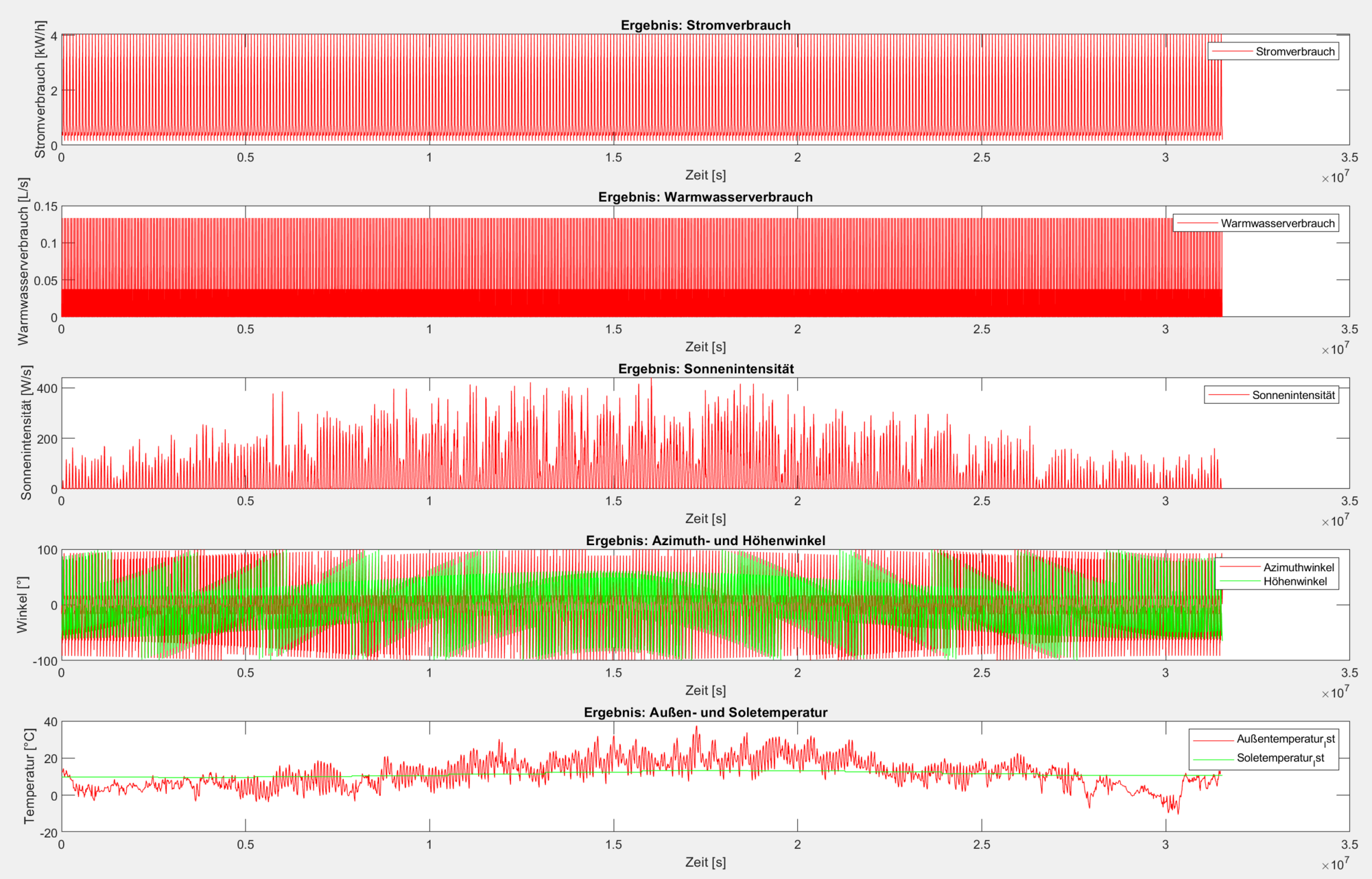Select the Sonnenintensität legend box
Screen dimensions: 1372x879
[1271, 395]
